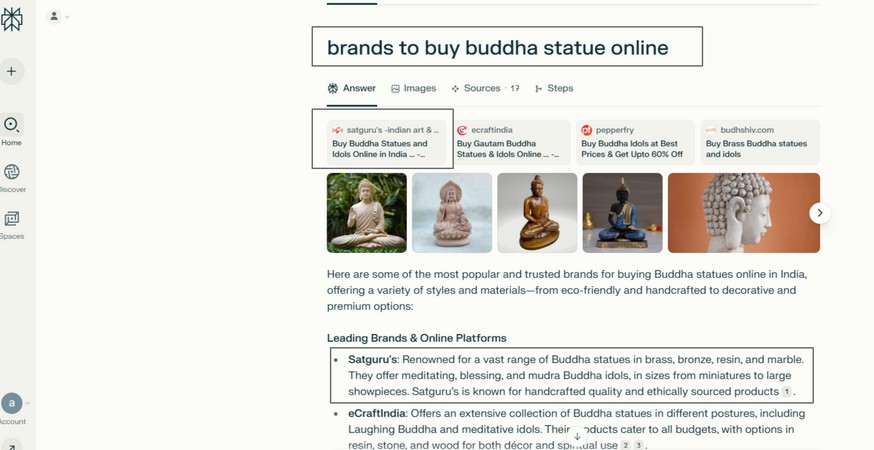Show next images with carousel arrow
The image size is (874, 450).
pos(819,213)
